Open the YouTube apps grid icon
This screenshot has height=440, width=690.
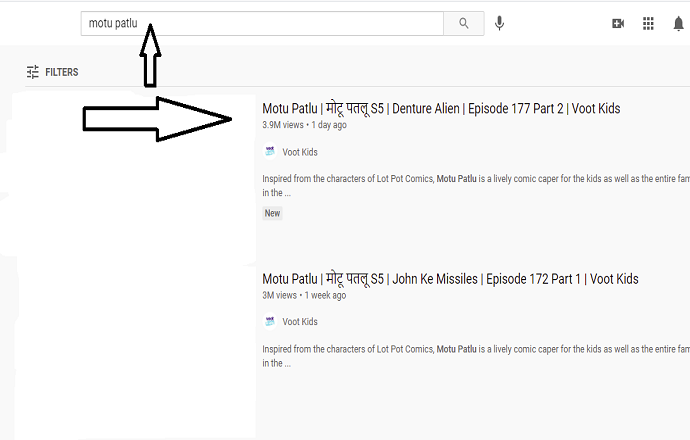(648, 23)
